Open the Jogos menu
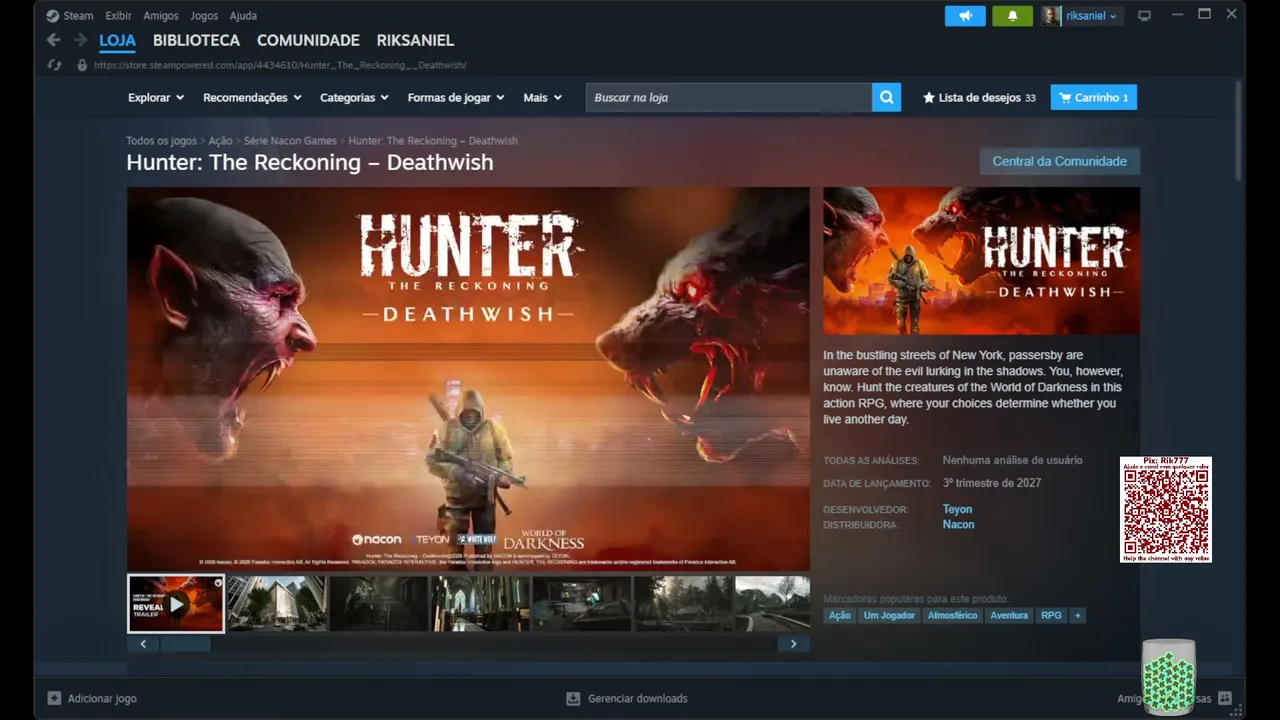 [x=204, y=16]
